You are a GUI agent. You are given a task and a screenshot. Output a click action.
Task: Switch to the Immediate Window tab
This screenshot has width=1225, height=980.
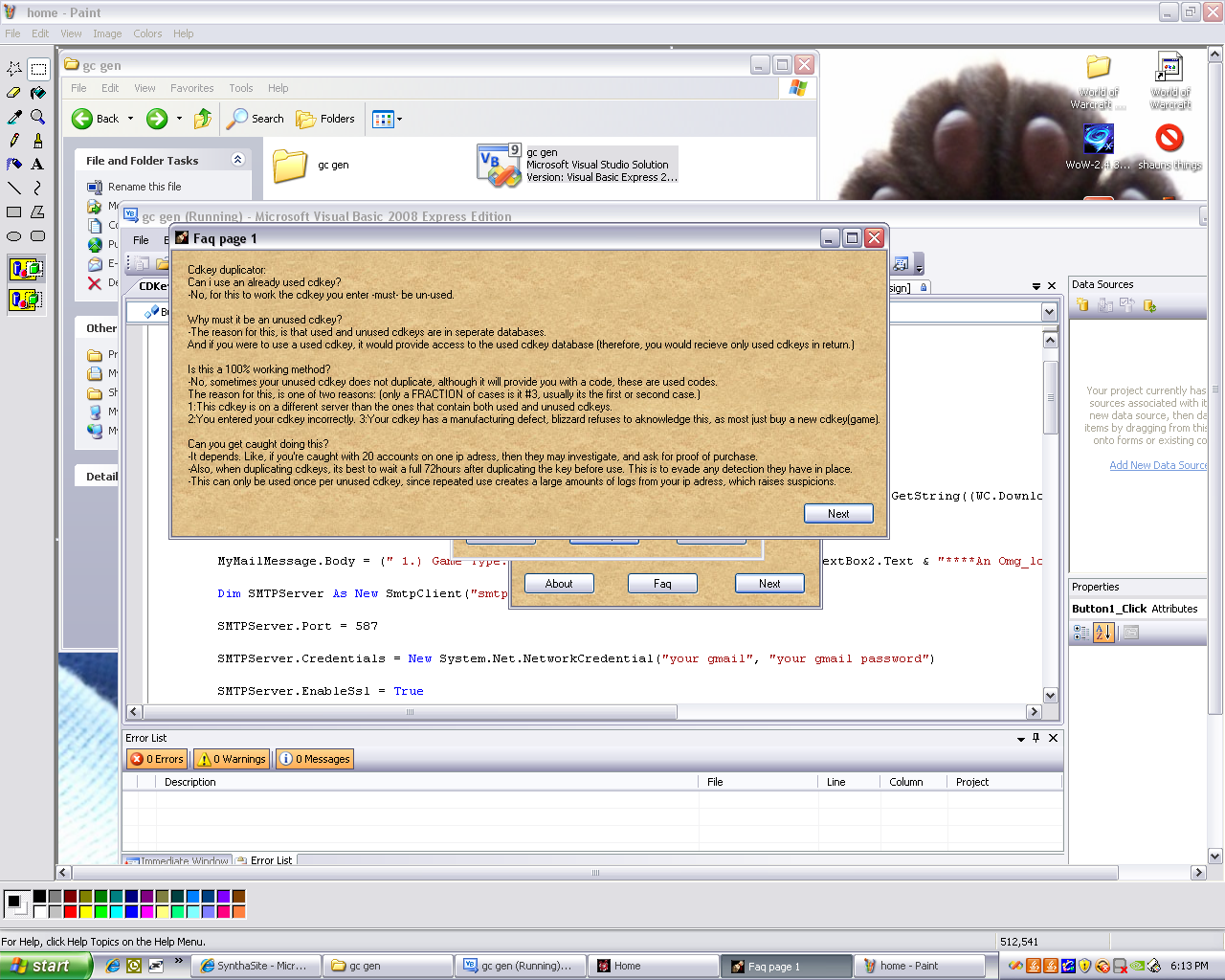coord(178,860)
